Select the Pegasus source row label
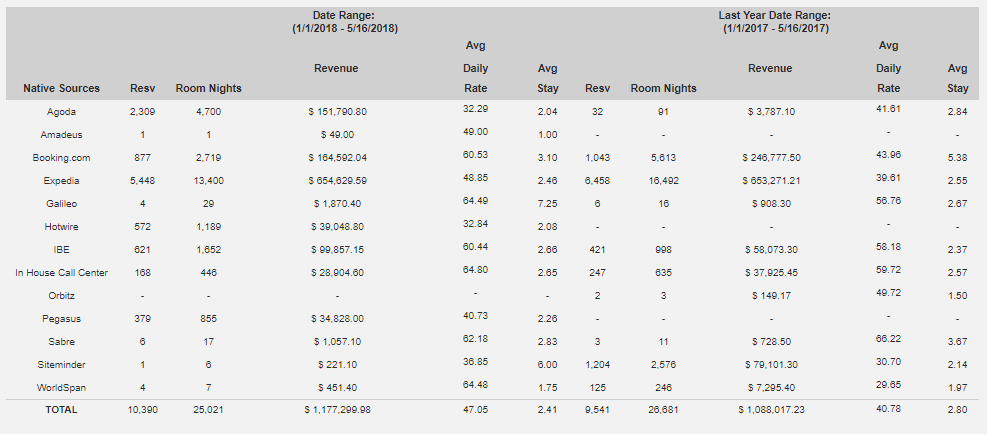The image size is (987, 434). 62,319
